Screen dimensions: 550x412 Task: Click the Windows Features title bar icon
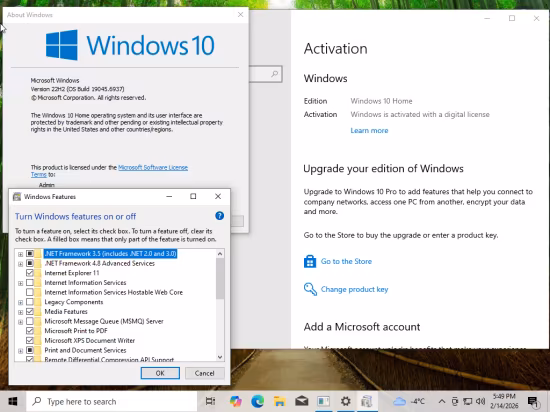[x=17, y=196]
